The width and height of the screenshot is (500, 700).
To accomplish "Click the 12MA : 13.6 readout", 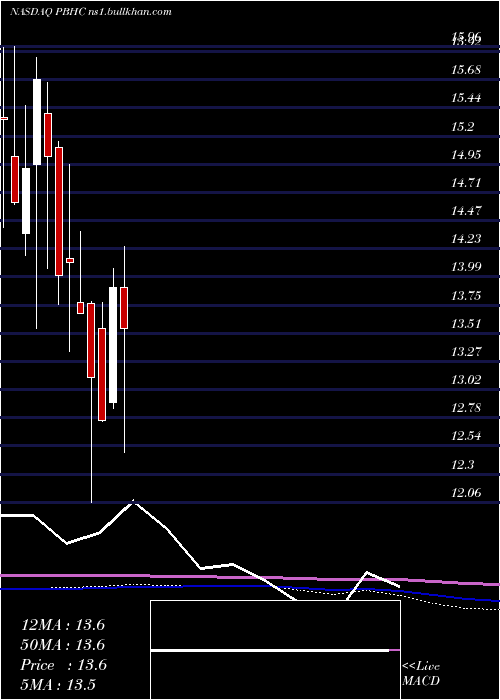I will tap(63, 625).
